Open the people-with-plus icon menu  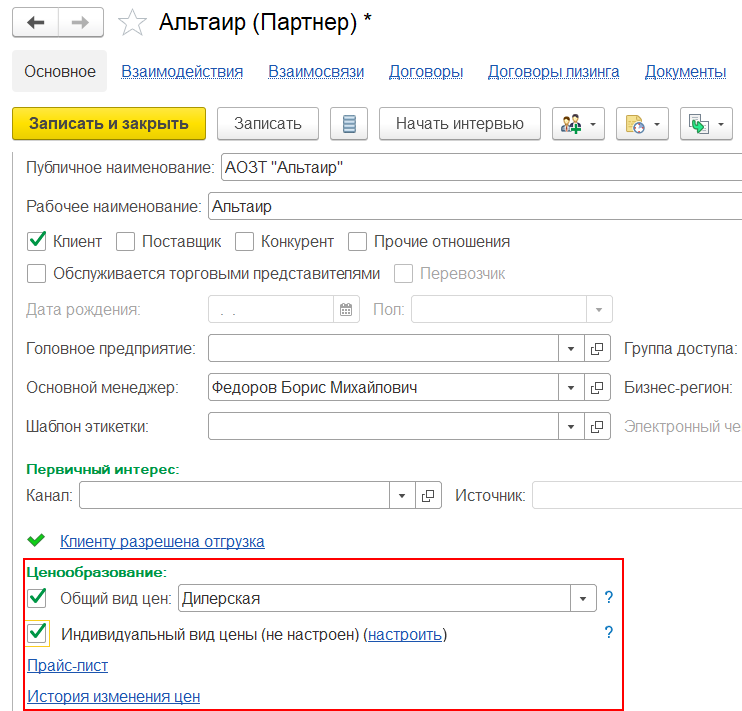point(579,124)
